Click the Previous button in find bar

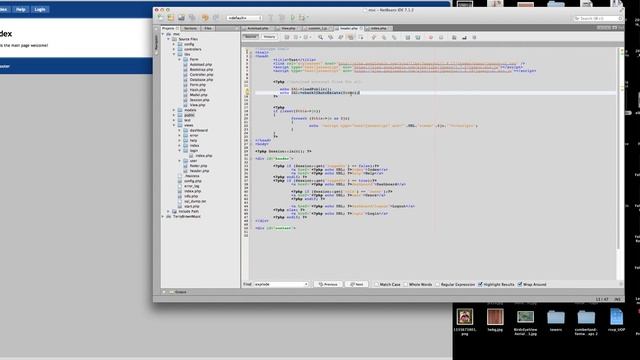[328, 284]
